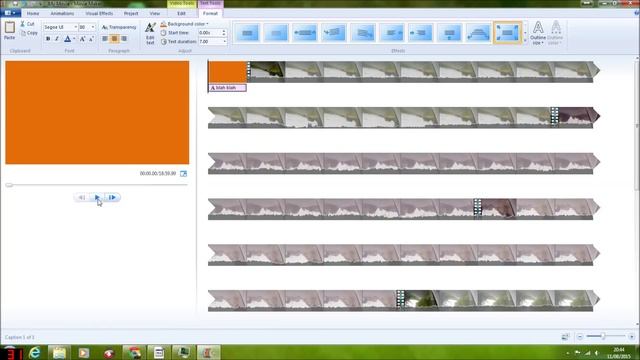
Task: Decrease the font size
Action: click(x=91, y=39)
